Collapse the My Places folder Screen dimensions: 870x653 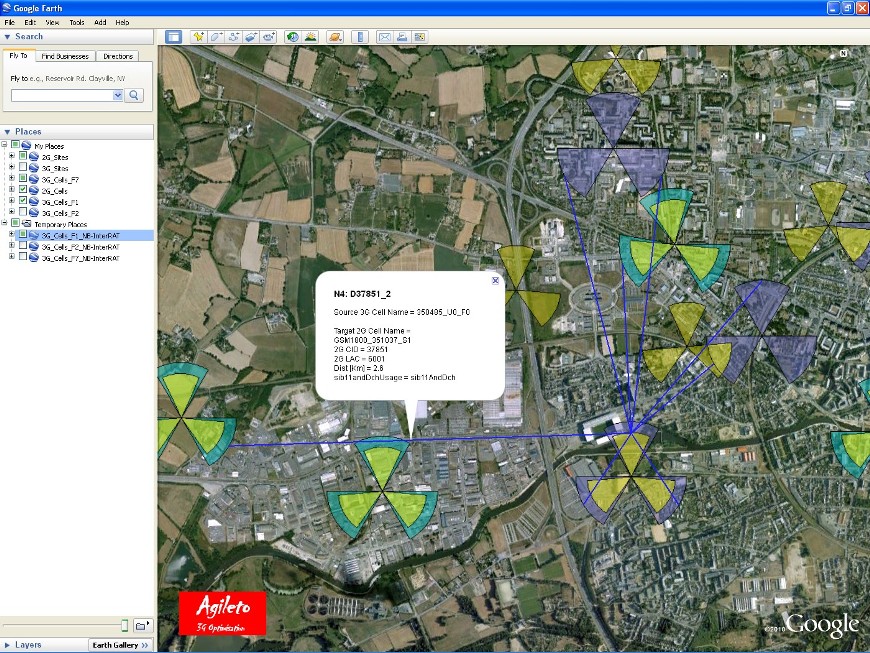tap(5, 145)
